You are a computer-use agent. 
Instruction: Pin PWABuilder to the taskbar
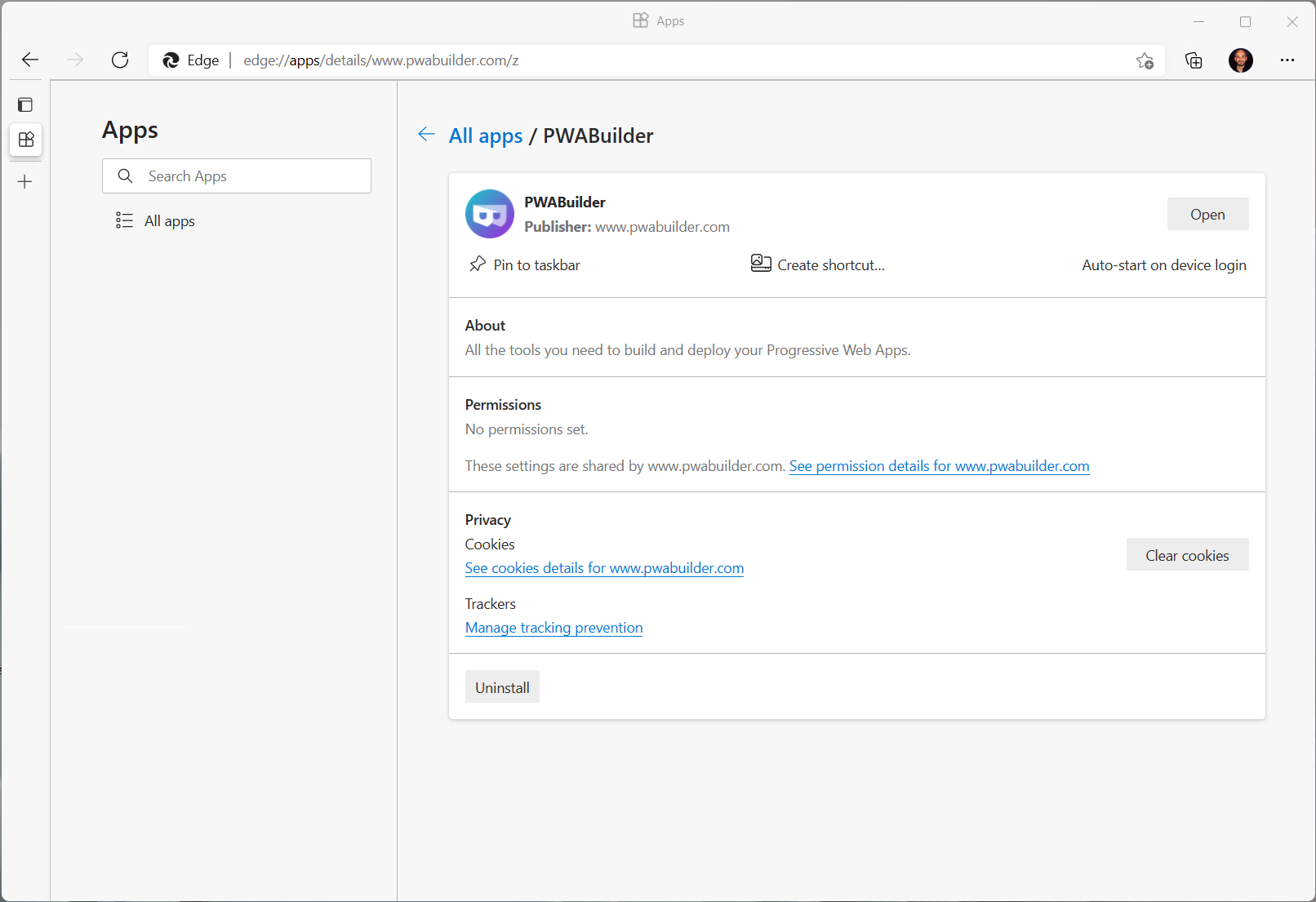pyautogui.click(x=524, y=264)
